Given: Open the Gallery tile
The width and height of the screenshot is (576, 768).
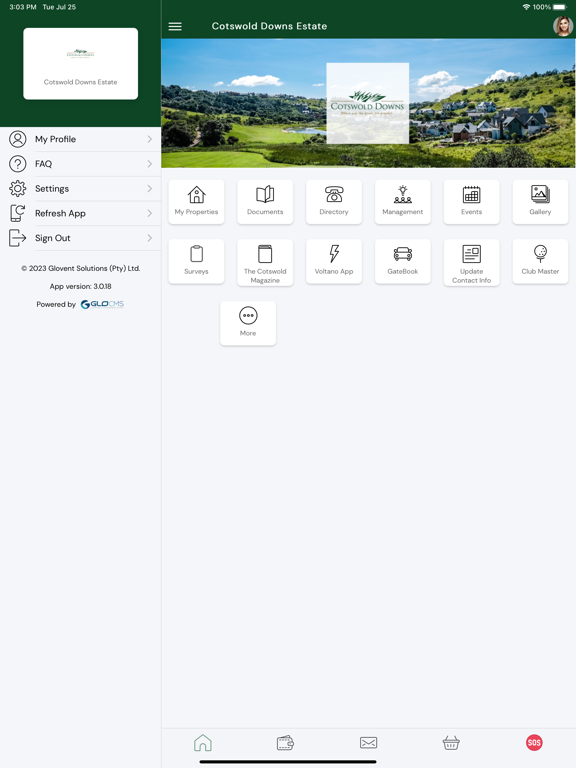Looking at the screenshot, I should [540, 202].
